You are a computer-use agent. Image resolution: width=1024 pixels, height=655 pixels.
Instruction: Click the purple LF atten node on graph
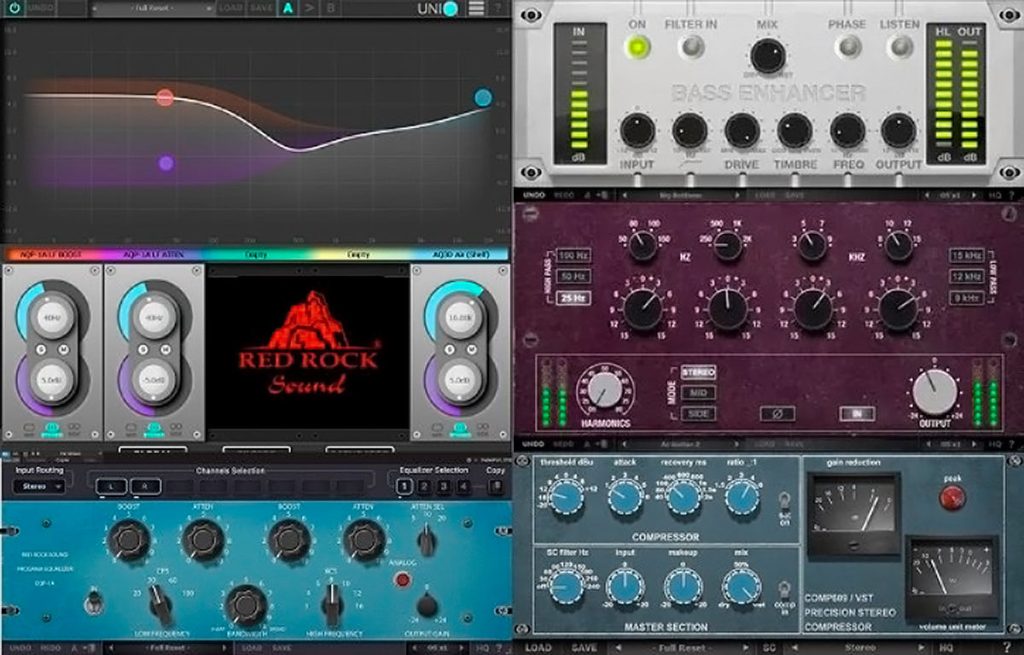[x=166, y=163]
